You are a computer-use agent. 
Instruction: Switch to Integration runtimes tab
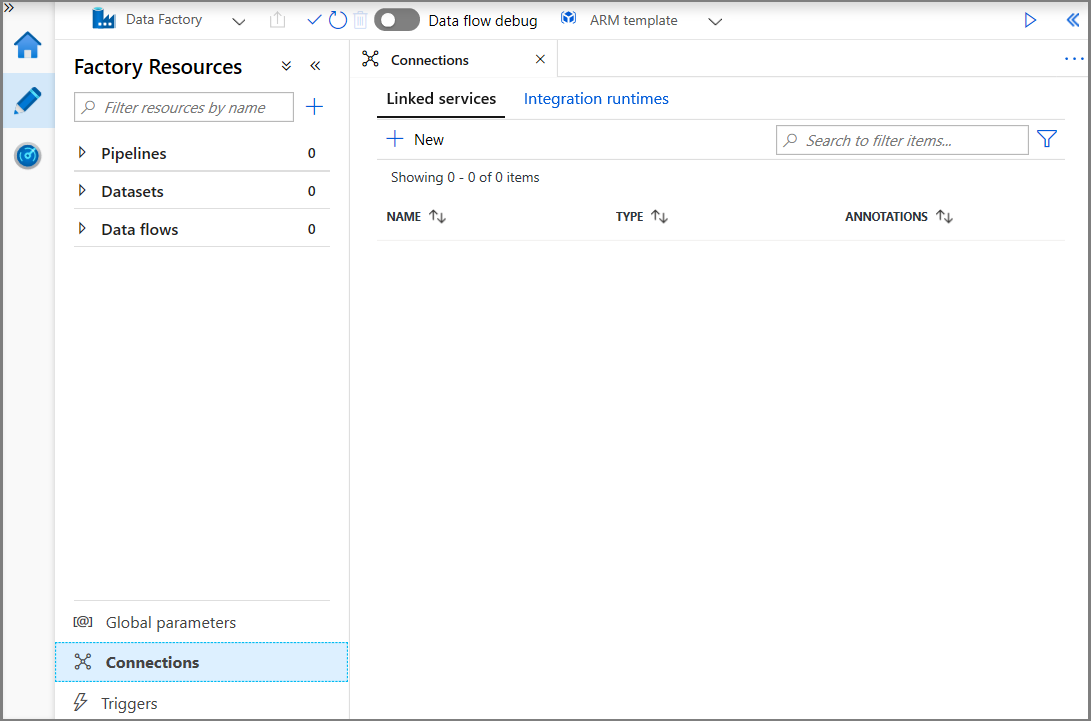[x=596, y=99]
